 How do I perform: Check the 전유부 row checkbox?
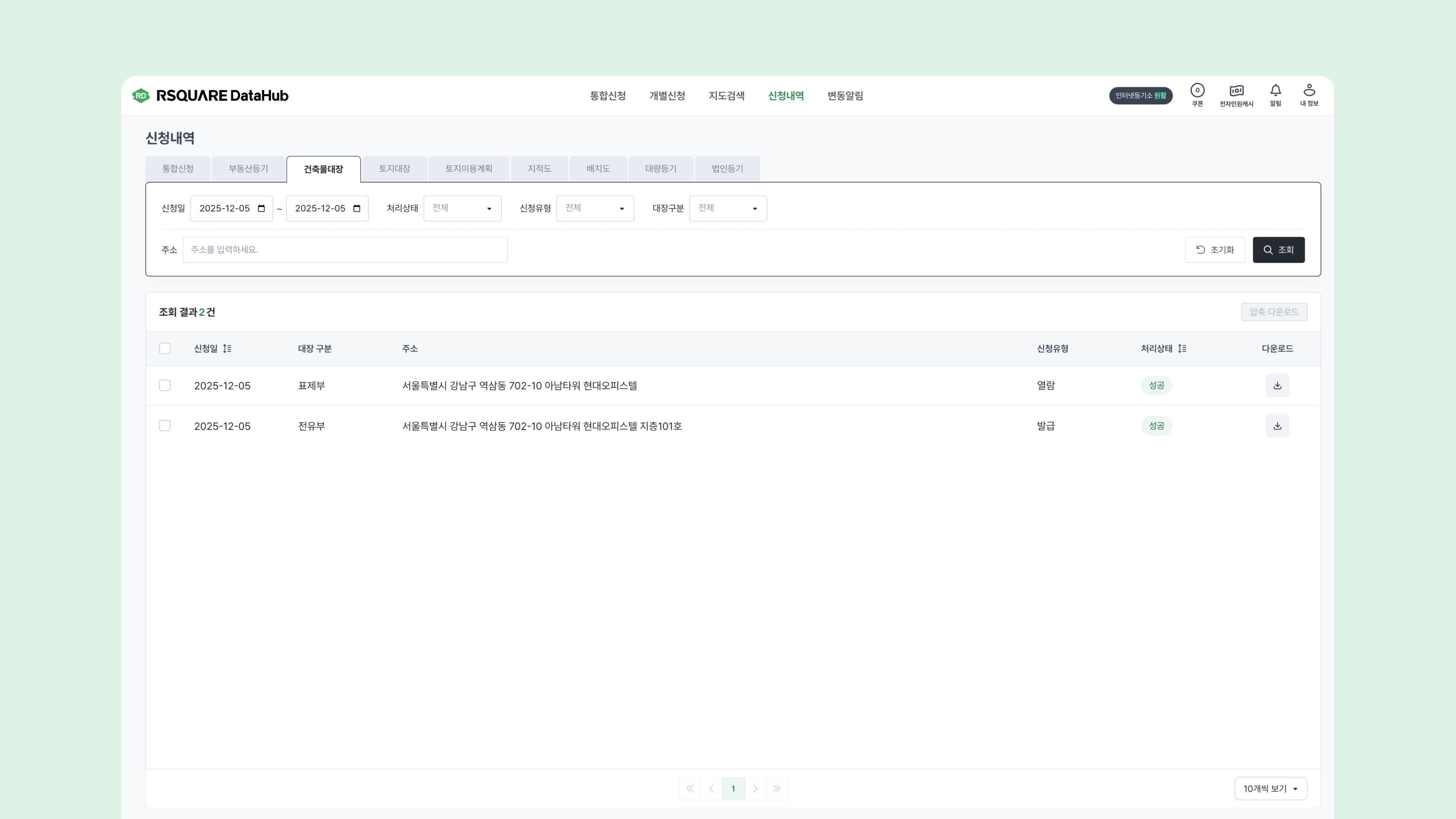165,425
